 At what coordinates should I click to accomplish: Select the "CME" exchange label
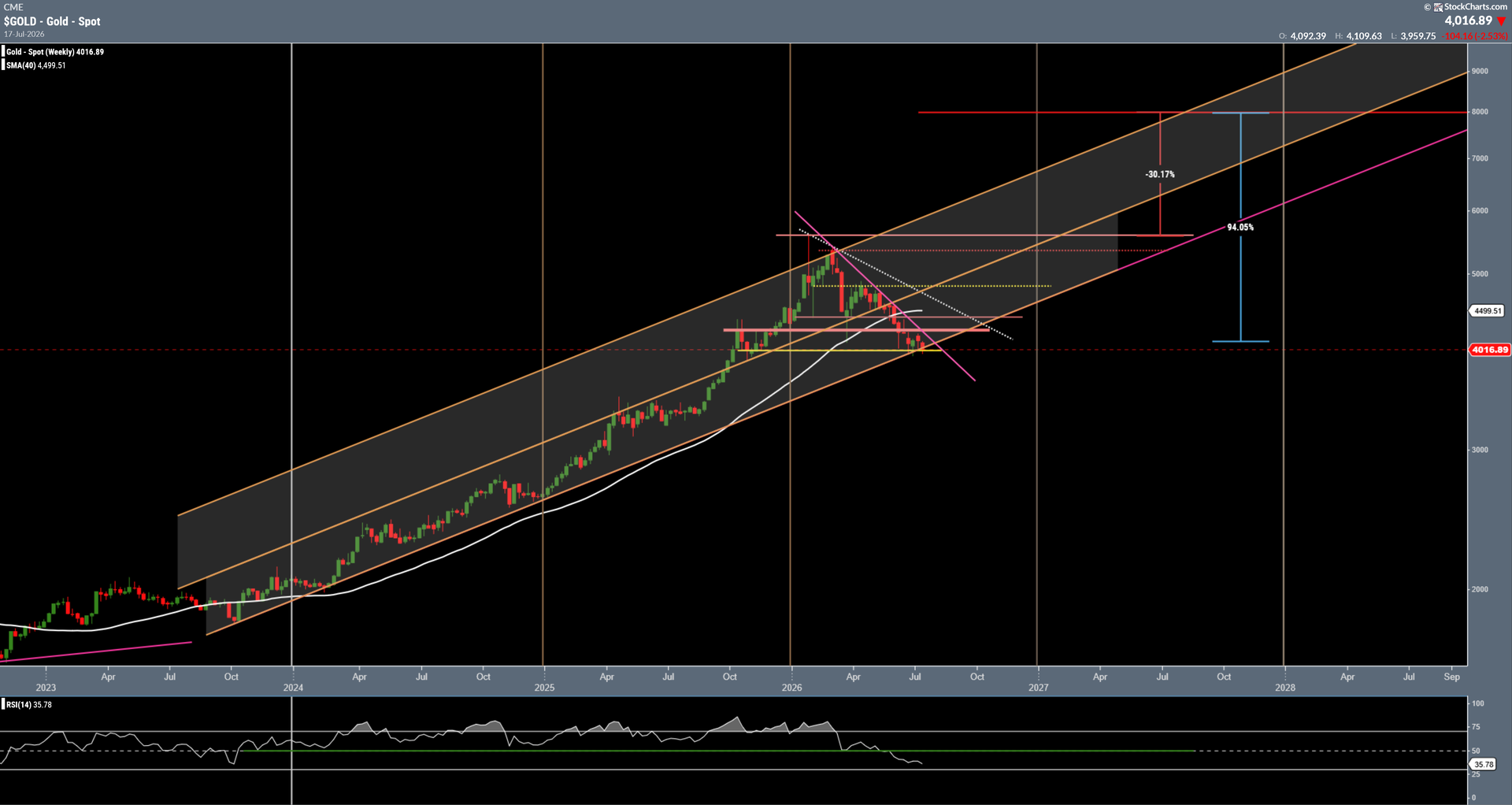pyautogui.click(x=13, y=7)
